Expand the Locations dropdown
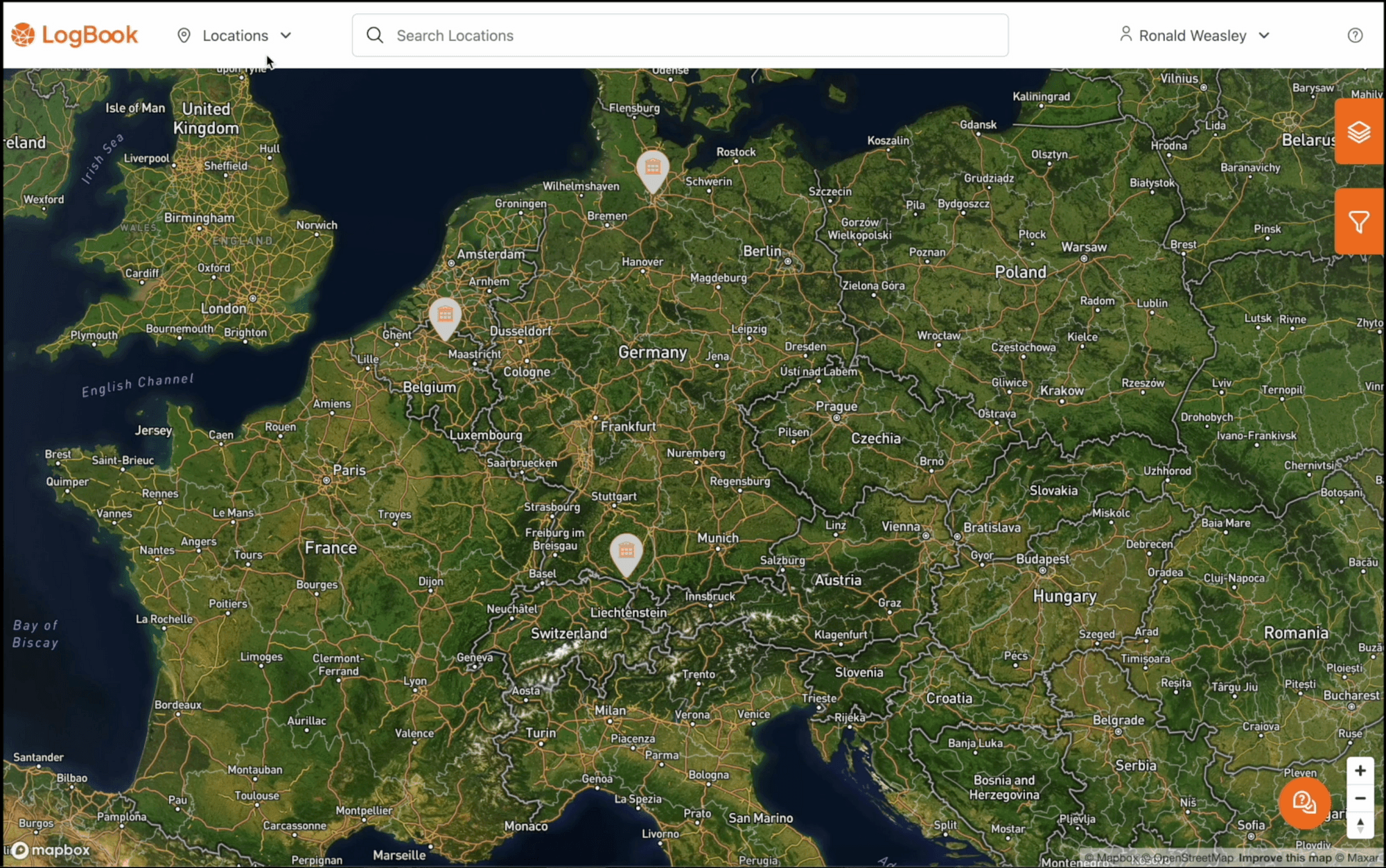This screenshot has height=868, width=1386. pos(236,35)
